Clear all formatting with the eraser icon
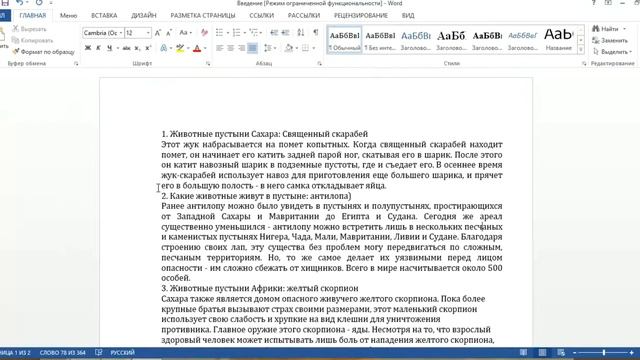The image size is (640, 360). pyautogui.click(x=204, y=33)
